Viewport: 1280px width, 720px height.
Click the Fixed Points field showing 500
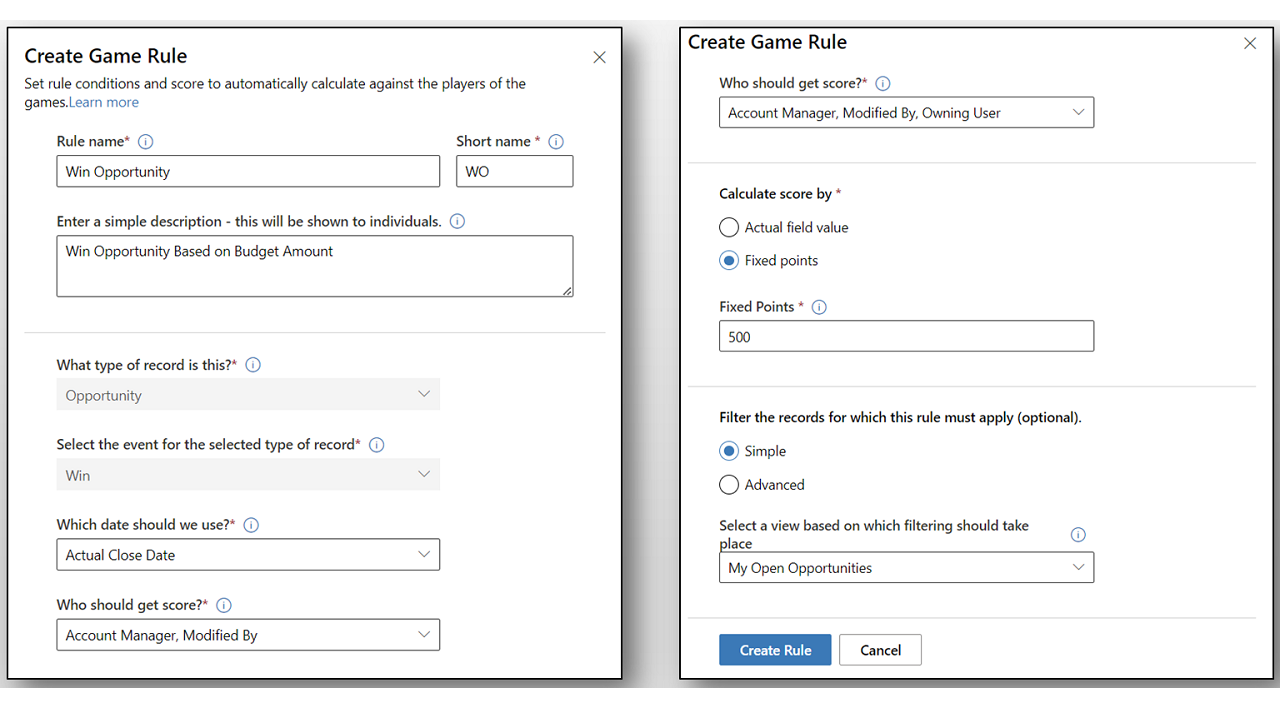pos(906,336)
